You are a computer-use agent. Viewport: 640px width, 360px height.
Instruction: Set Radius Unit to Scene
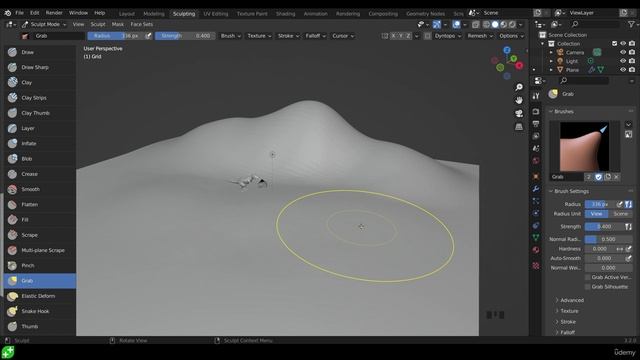point(620,214)
